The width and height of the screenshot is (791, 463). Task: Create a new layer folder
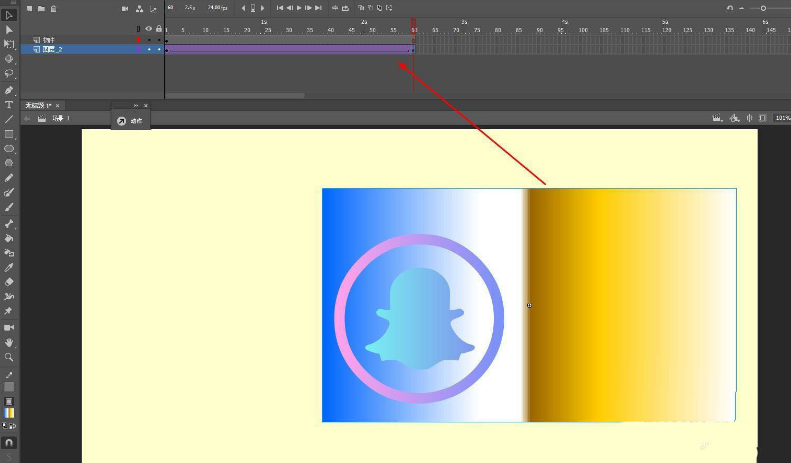coord(41,9)
